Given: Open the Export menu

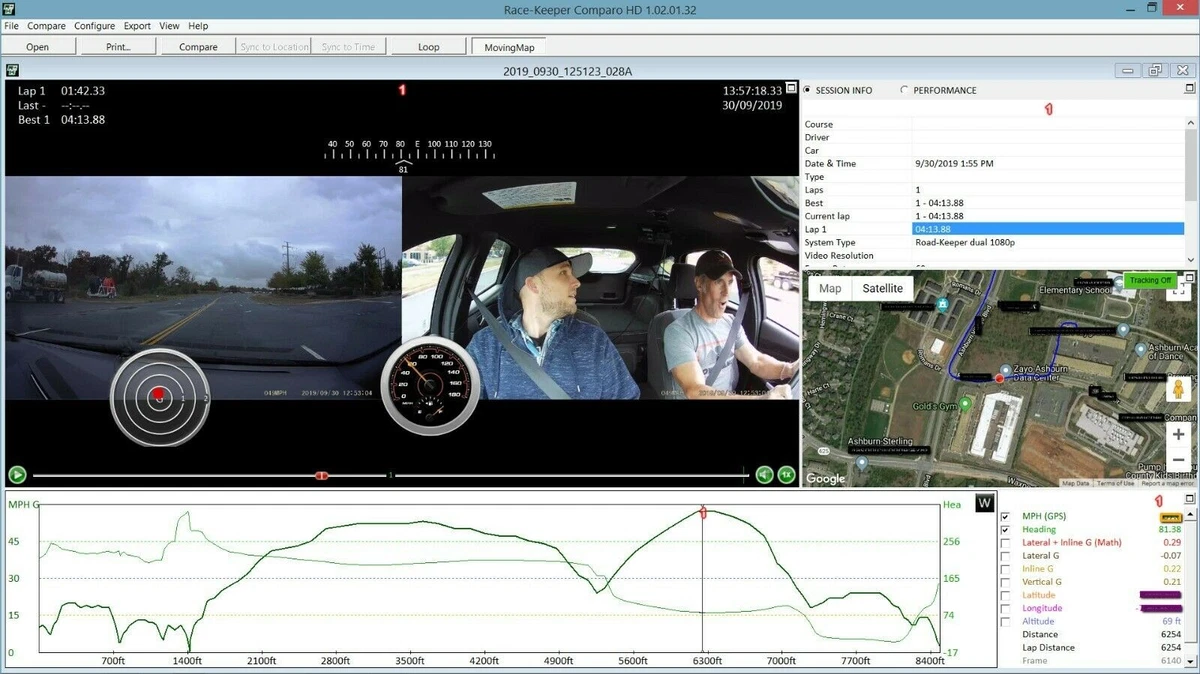Looking at the screenshot, I should pyautogui.click(x=137, y=25).
